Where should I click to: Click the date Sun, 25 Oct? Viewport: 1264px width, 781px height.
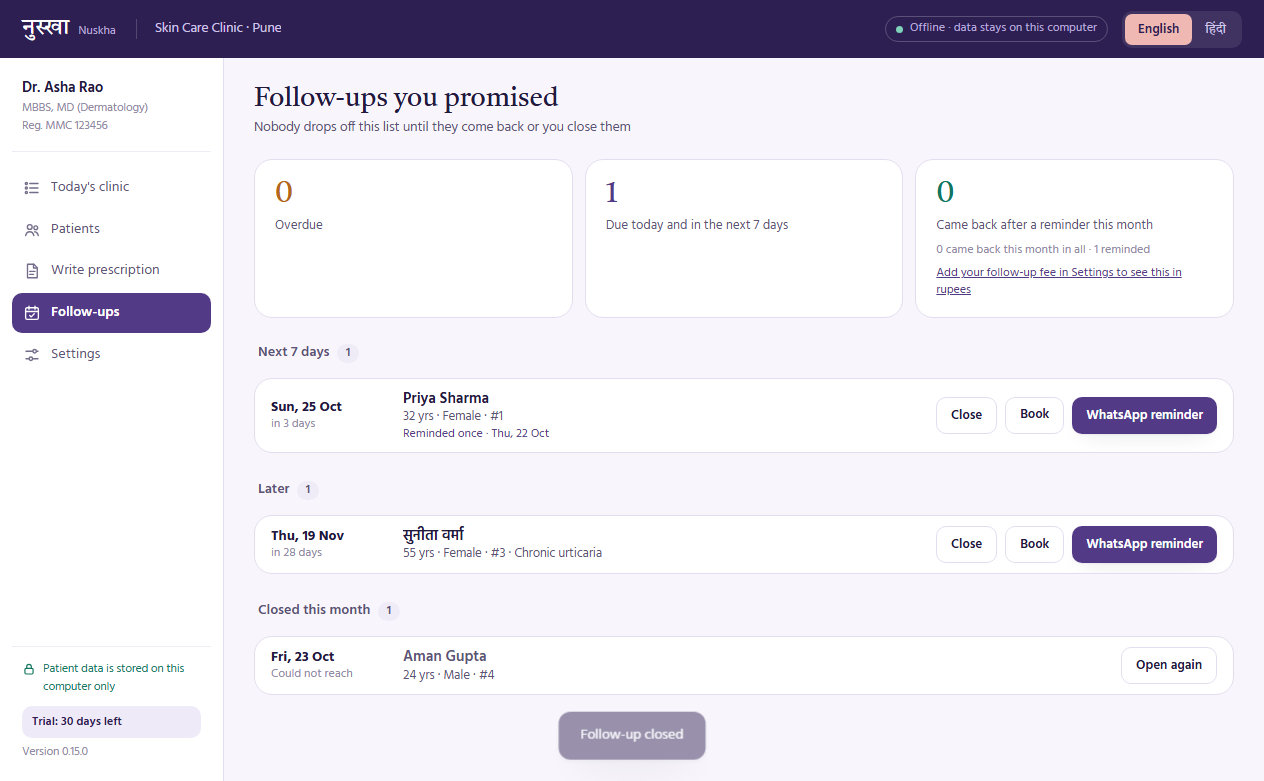point(306,407)
